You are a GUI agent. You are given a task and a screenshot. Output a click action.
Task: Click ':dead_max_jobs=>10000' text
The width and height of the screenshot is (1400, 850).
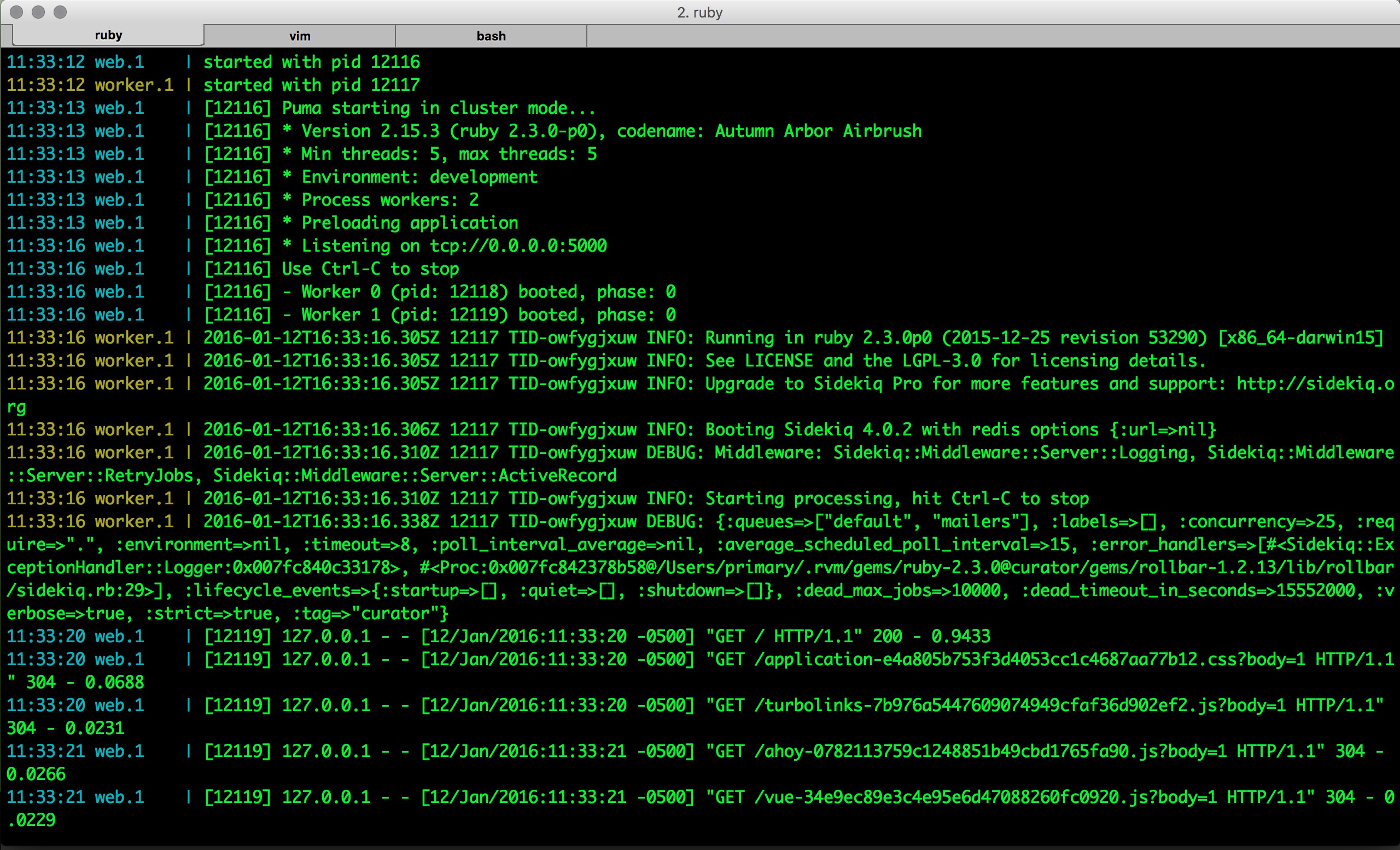[897, 590]
